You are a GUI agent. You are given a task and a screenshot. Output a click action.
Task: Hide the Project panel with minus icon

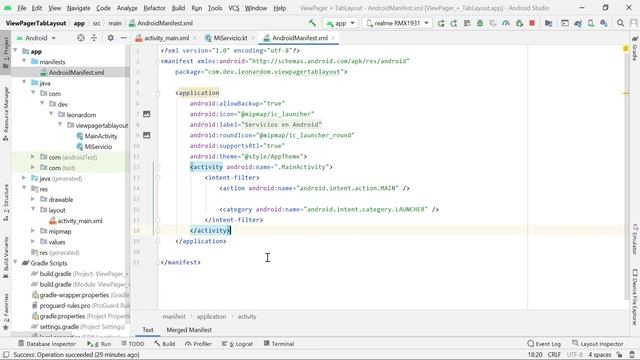click(x=123, y=38)
